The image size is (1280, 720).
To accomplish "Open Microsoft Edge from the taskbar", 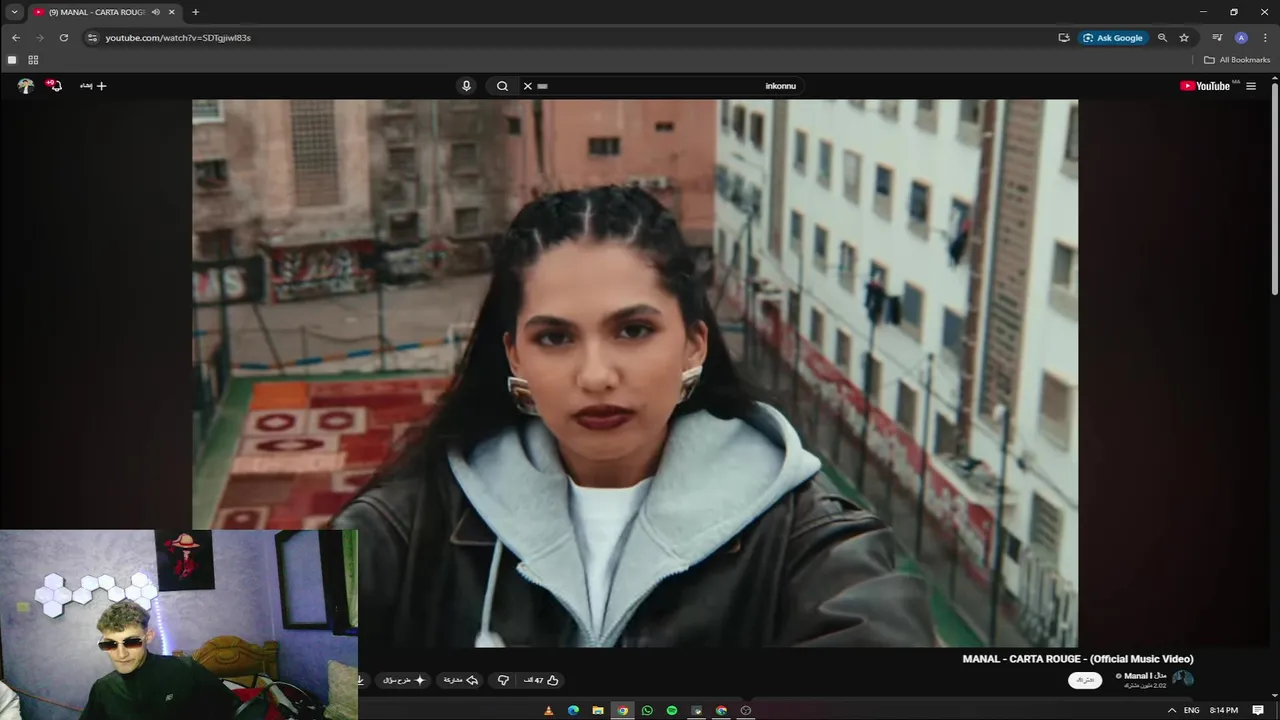I will (x=573, y=710).
